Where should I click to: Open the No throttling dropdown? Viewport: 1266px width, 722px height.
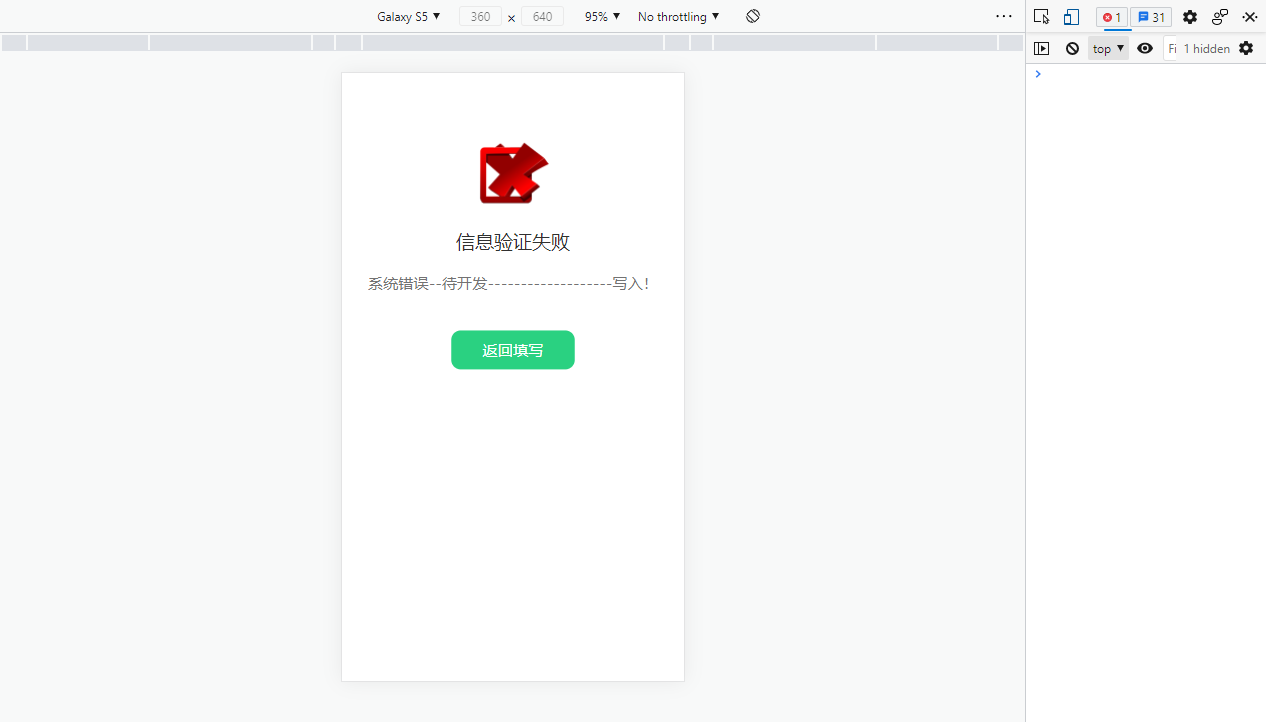coord(678,17)
